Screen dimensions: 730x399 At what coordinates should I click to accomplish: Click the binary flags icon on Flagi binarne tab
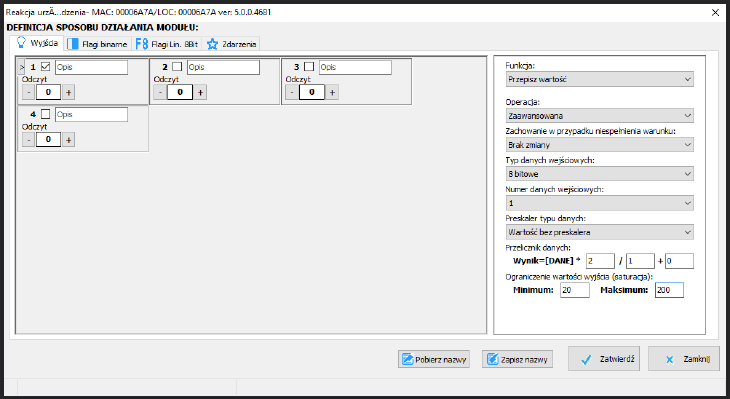pyautogui.click(x=73, y=44)
